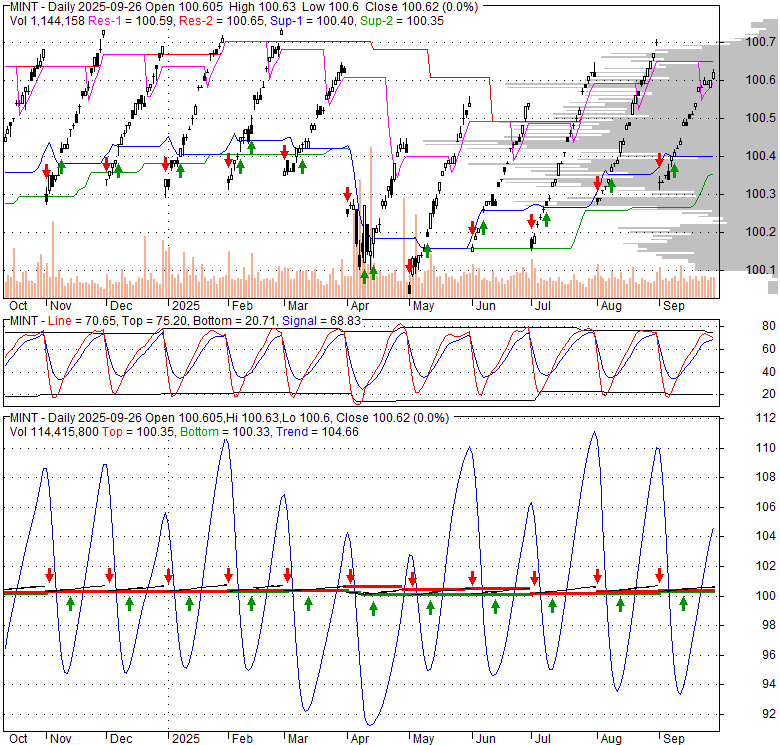Click the 20 level on the oscillator axis
The width and height of the screenshot is (780, 745).
[769, 394]
